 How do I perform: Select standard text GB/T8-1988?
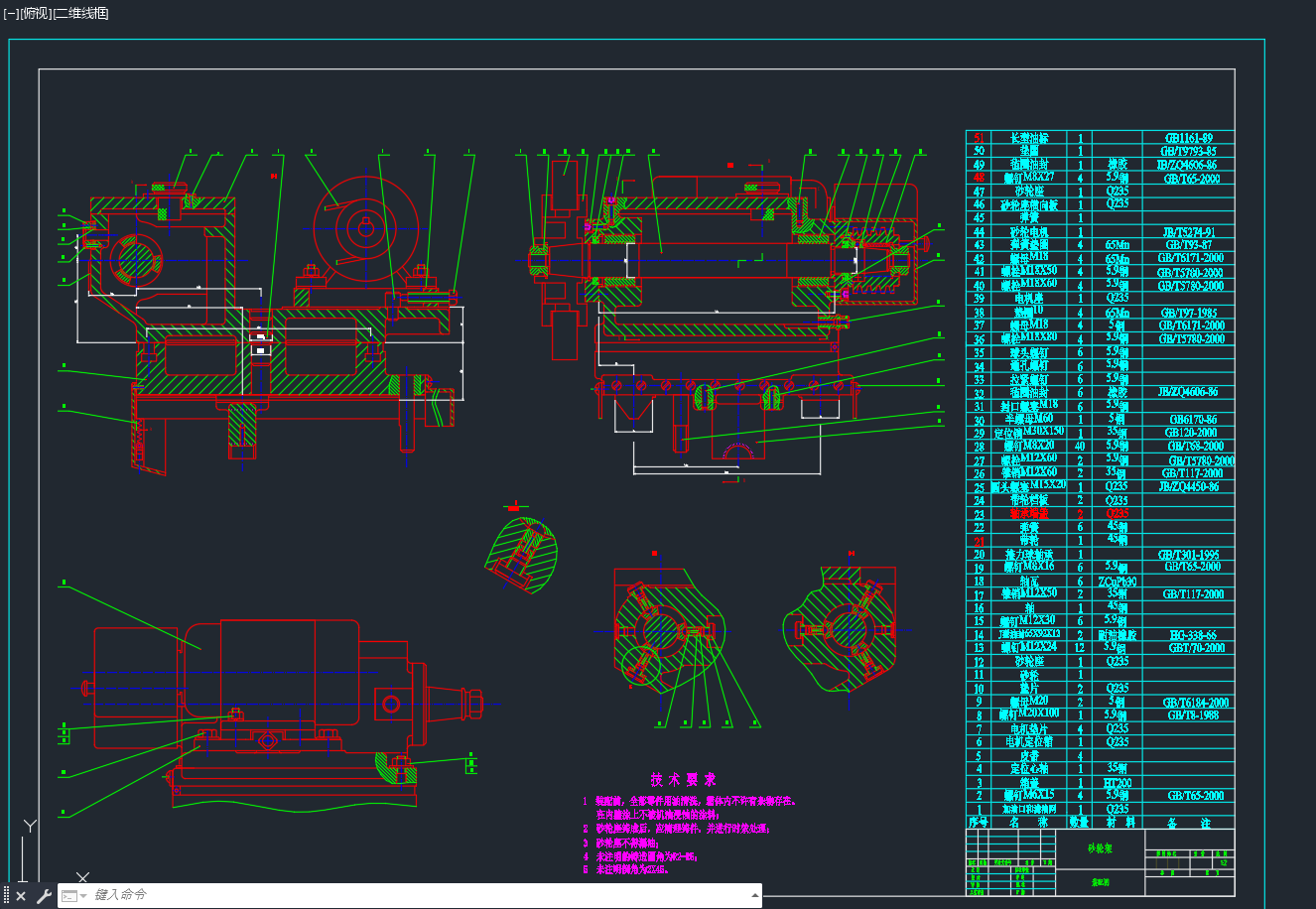[1193, 715]
